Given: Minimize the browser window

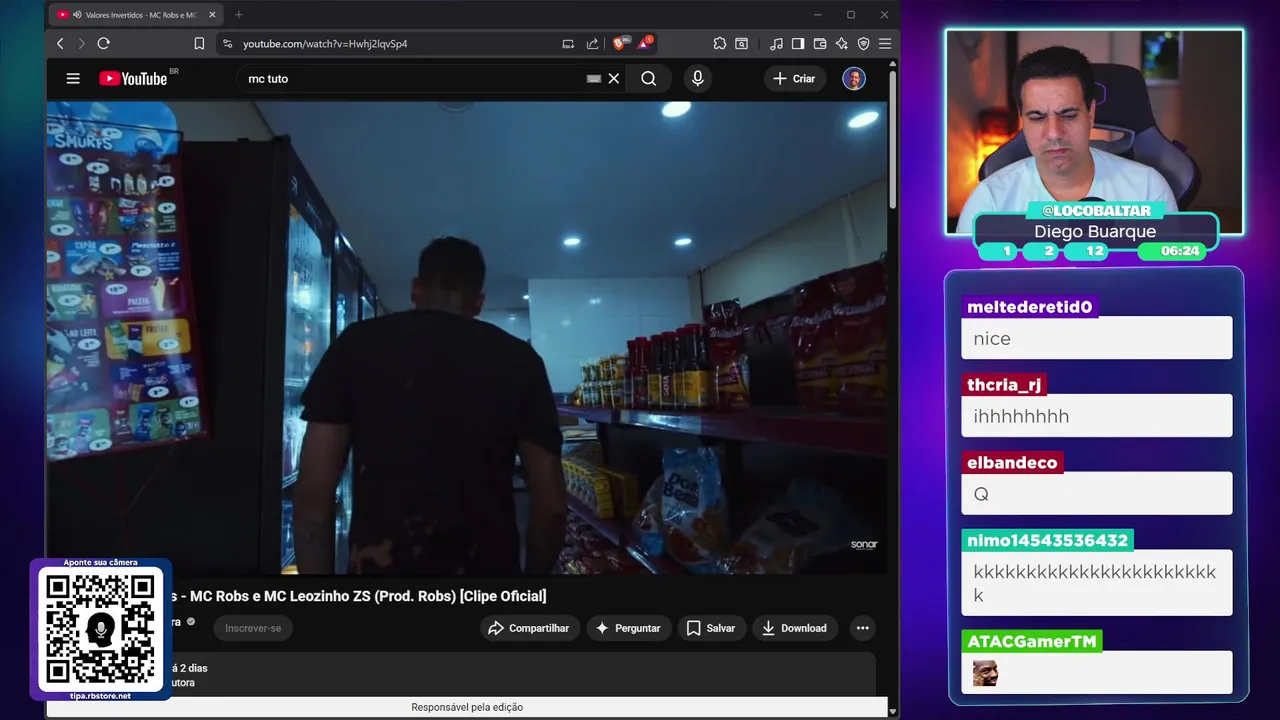Looking at the screenshot, I should pos(818,15).
